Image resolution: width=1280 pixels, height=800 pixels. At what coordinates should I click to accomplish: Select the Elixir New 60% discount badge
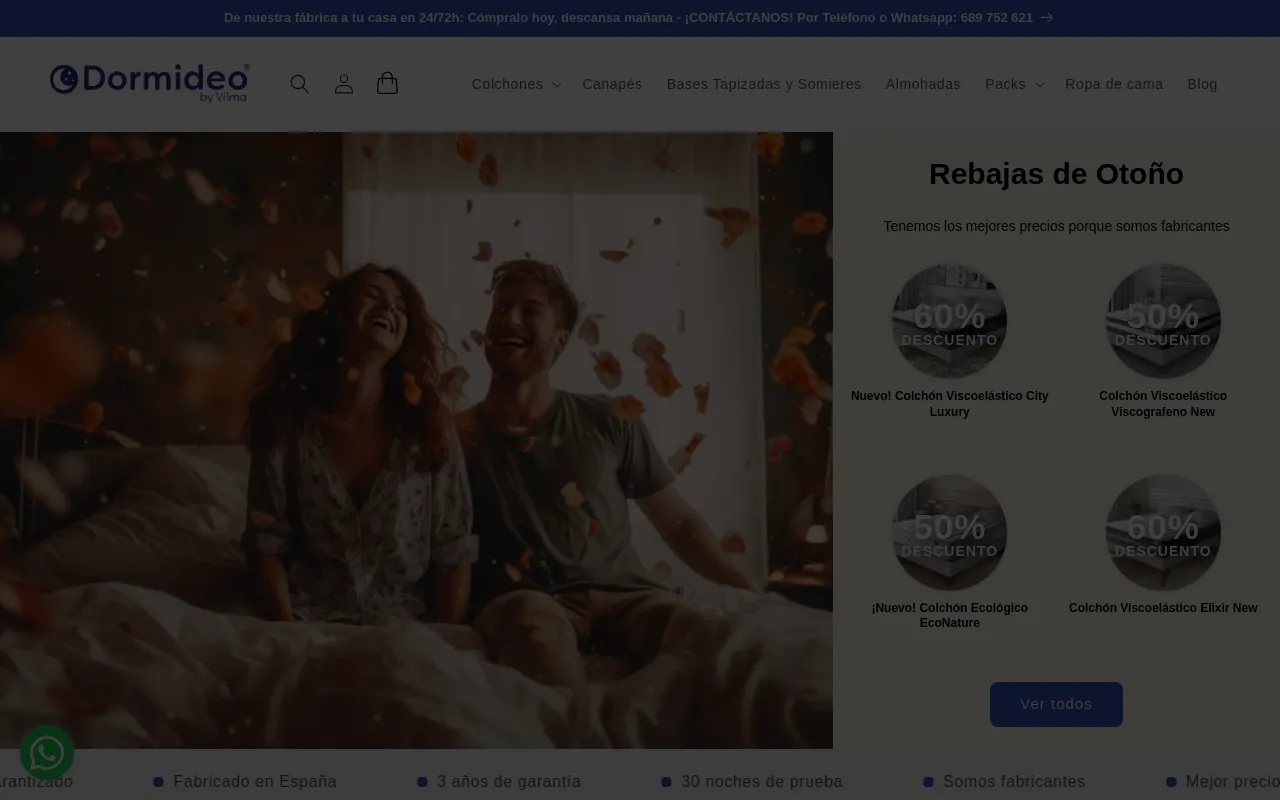pyautogui.click(x=1162, y=533)
